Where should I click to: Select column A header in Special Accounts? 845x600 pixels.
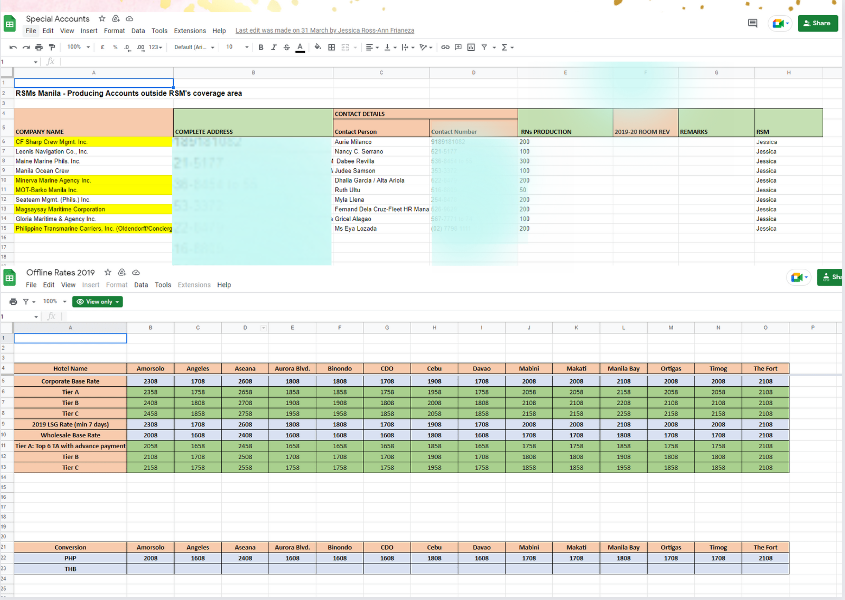(93, 73)
